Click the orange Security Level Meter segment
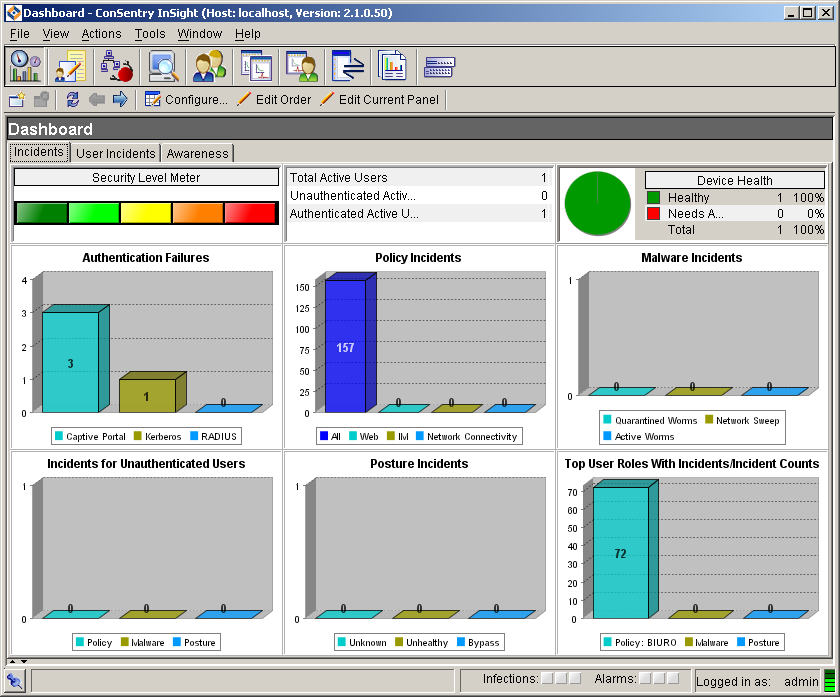 click(198, 213)
